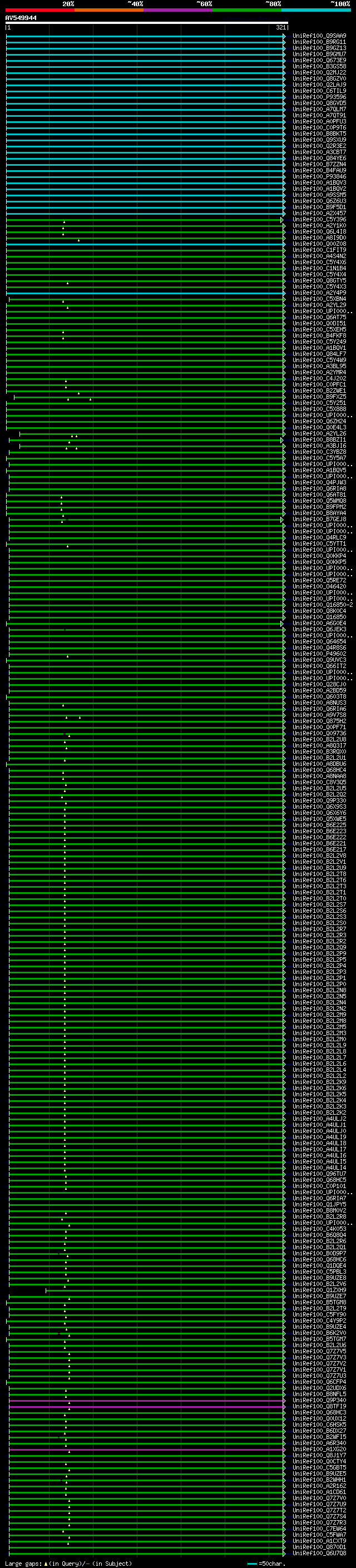Click the cyan alignment bar for UniRef100_Q9SAA9
The width and height of the screenshot is (356, 1568).
point(145,37)
